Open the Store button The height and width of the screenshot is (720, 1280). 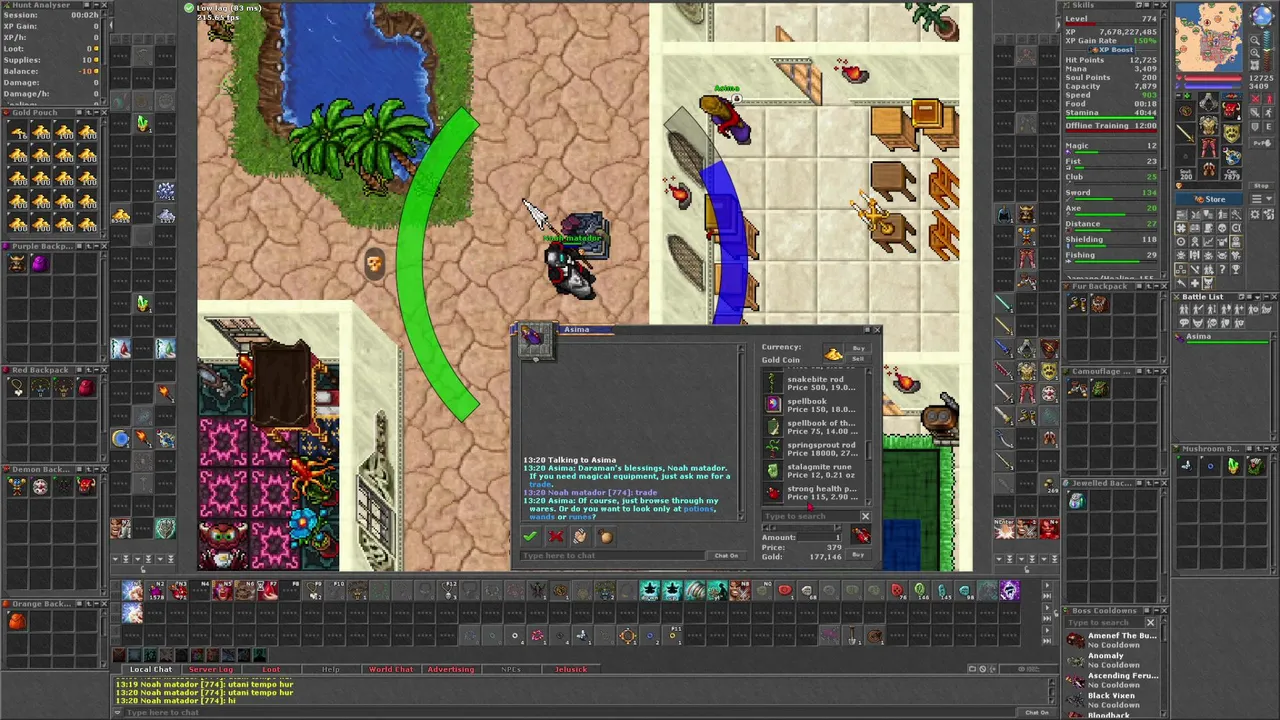click(1209, 199)
